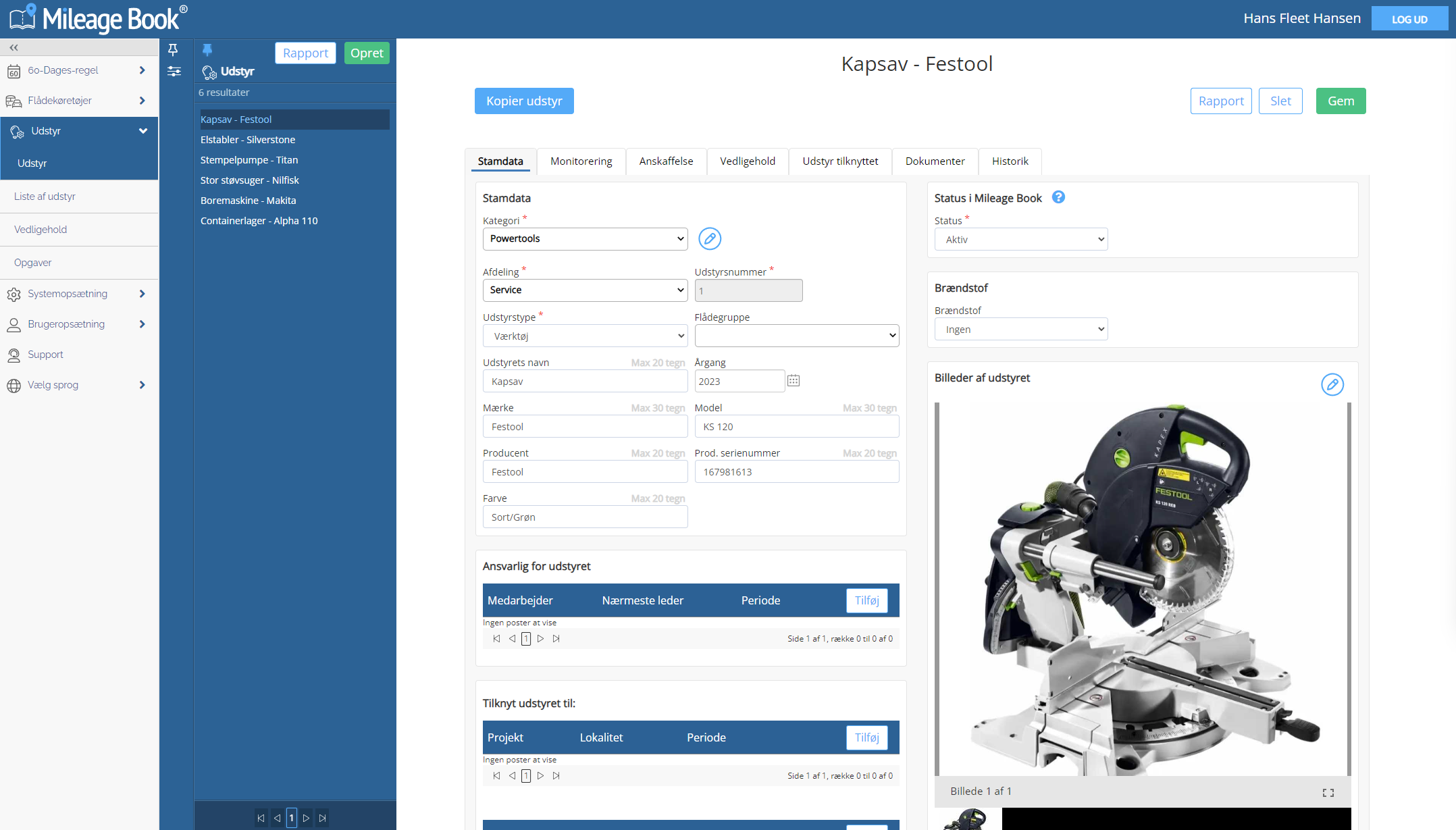Open the Status dropdown showing Aktiv
Screen dimensions: 1456x830
(x=1021, y=239)
